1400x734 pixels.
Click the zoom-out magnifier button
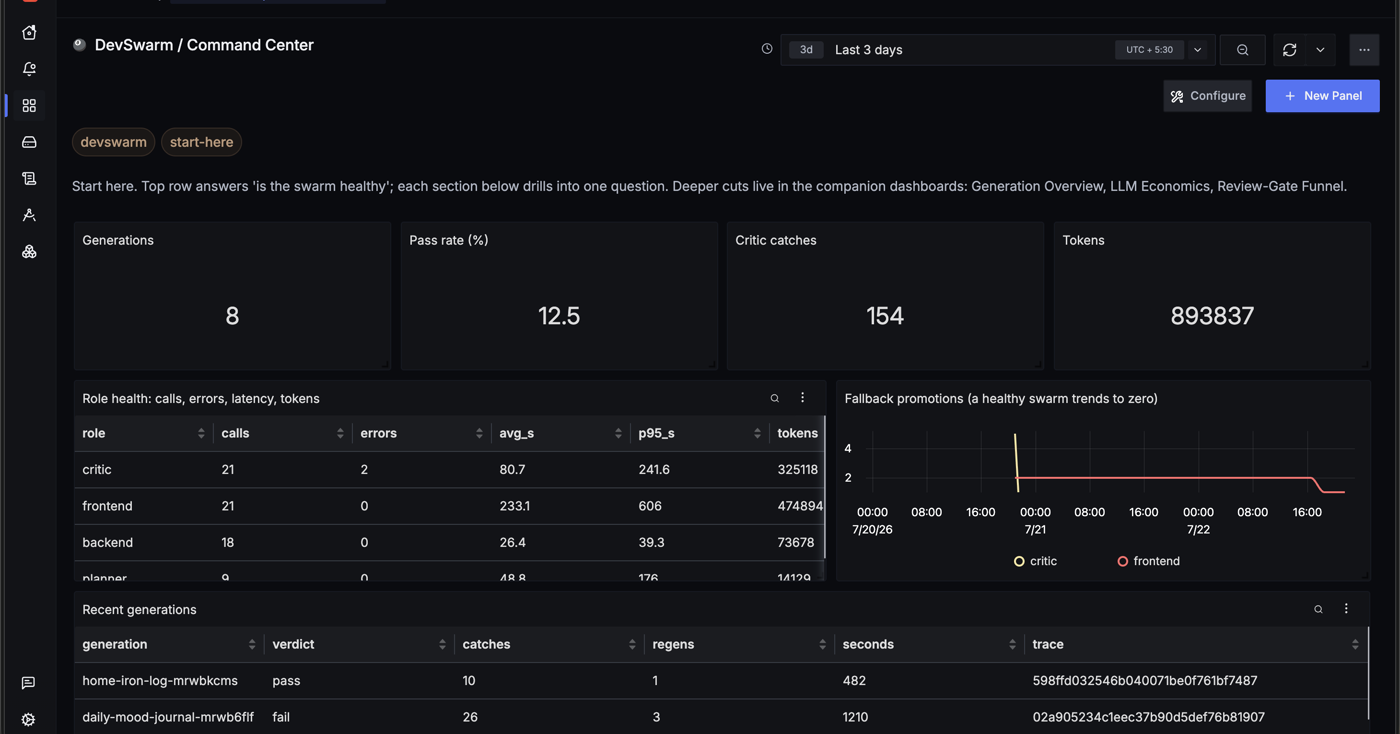tap(1243, 50)
